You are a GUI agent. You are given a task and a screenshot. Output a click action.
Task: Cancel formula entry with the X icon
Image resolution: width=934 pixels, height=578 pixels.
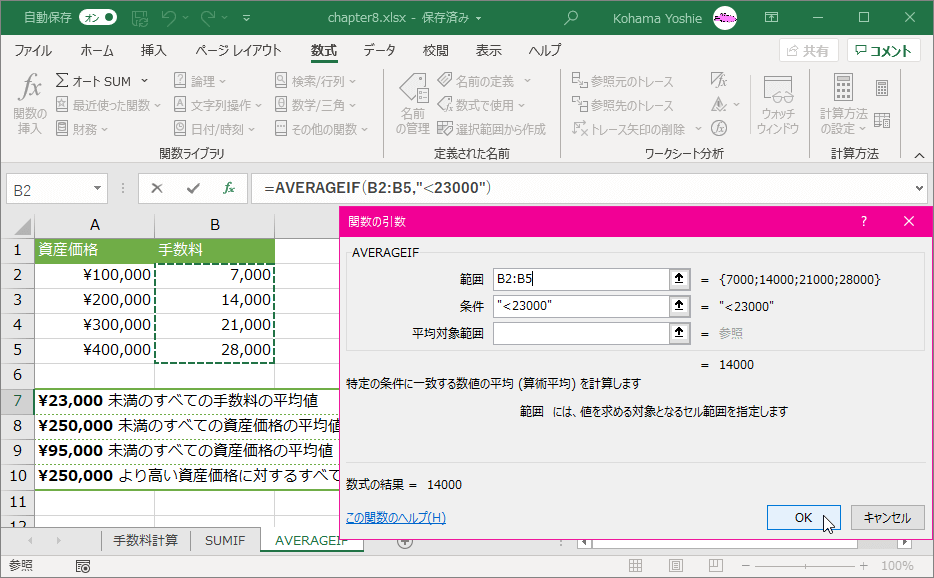tap(157, 189)
